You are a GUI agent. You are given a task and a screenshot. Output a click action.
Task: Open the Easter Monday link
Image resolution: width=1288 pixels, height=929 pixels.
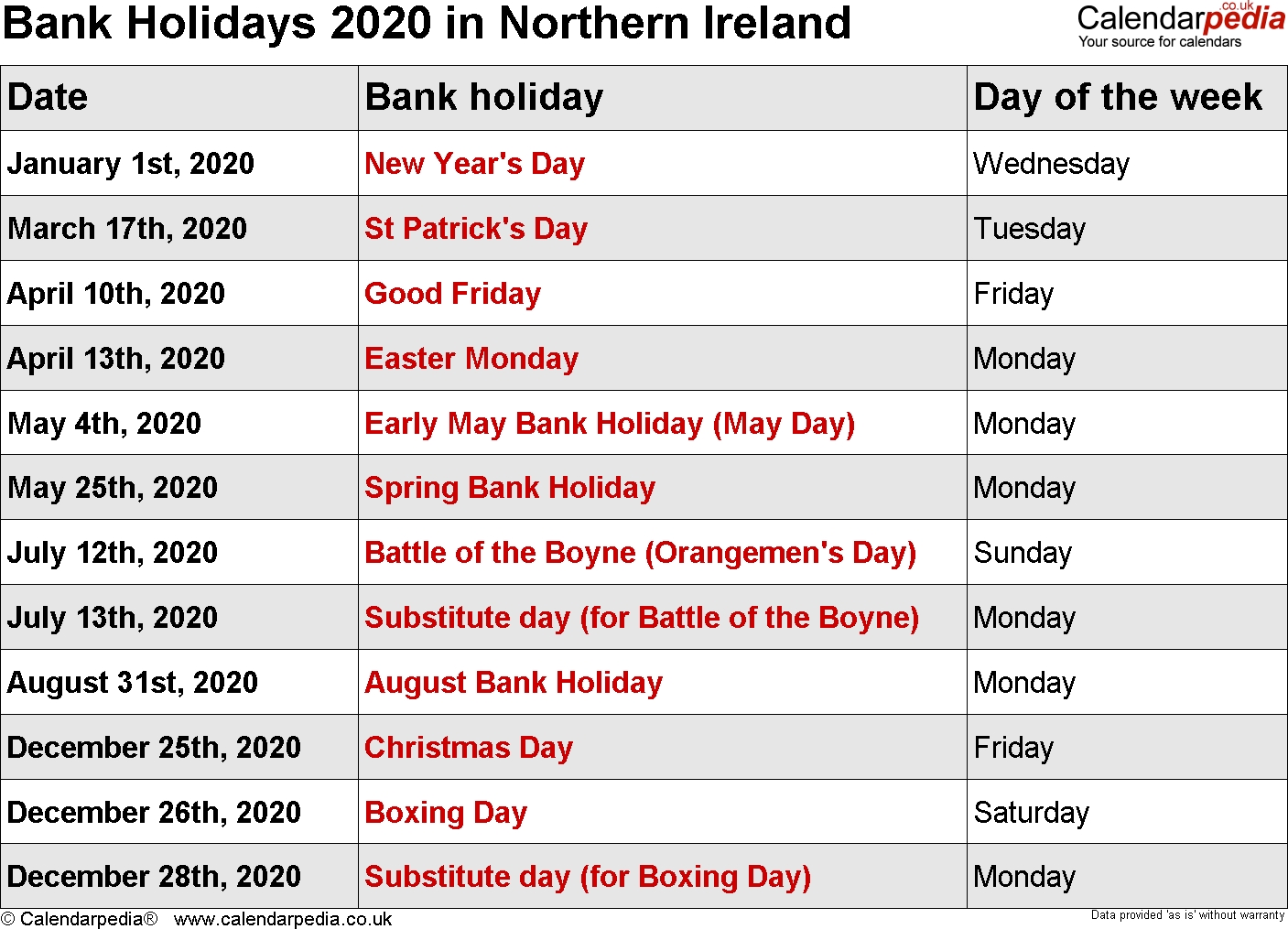(471, 359)
